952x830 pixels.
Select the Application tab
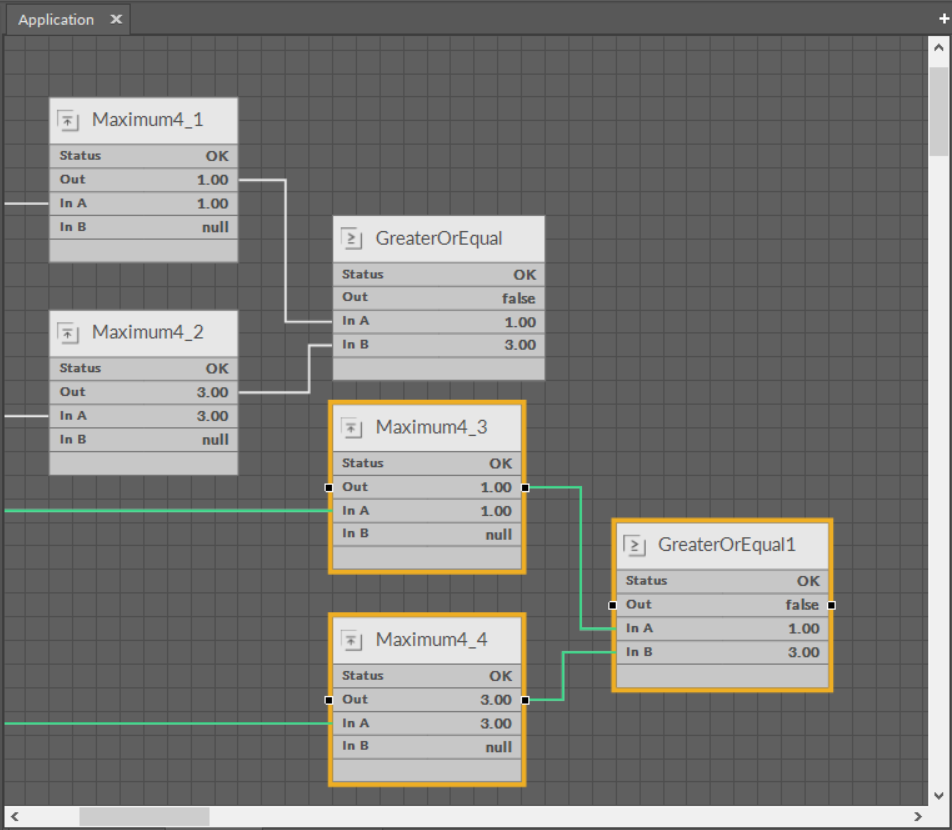tap(56, 20)
